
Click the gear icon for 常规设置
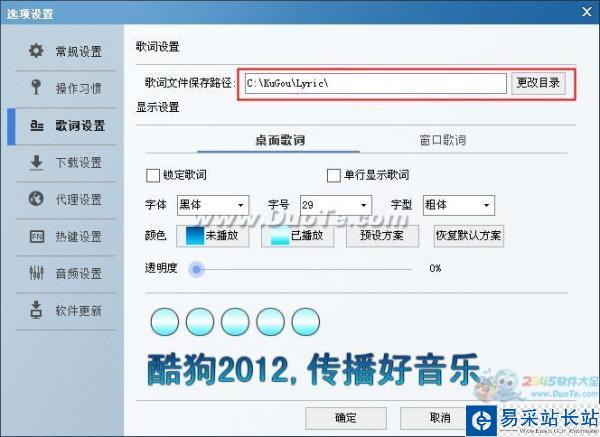tap(36, 51)
